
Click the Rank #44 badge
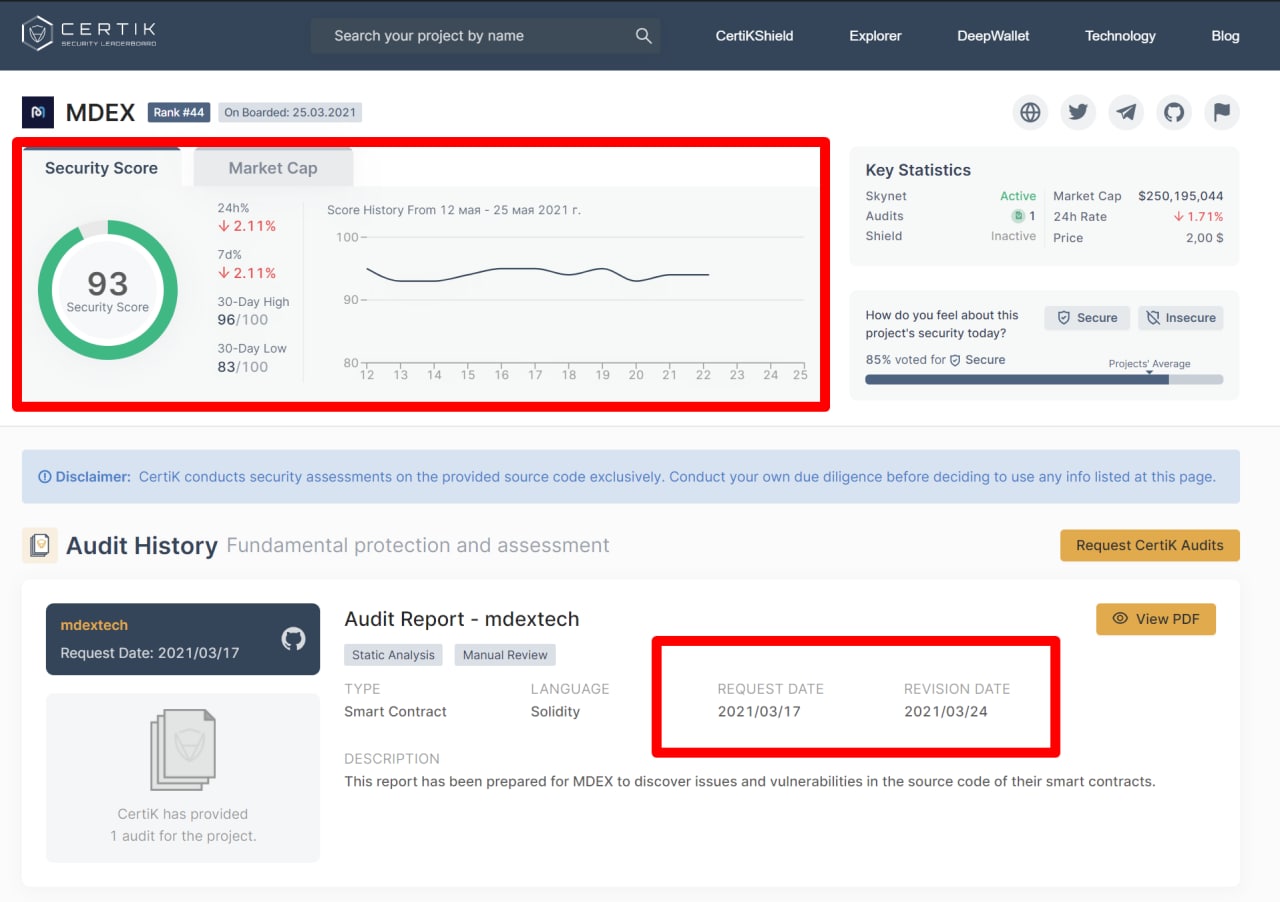pos(179,112)
